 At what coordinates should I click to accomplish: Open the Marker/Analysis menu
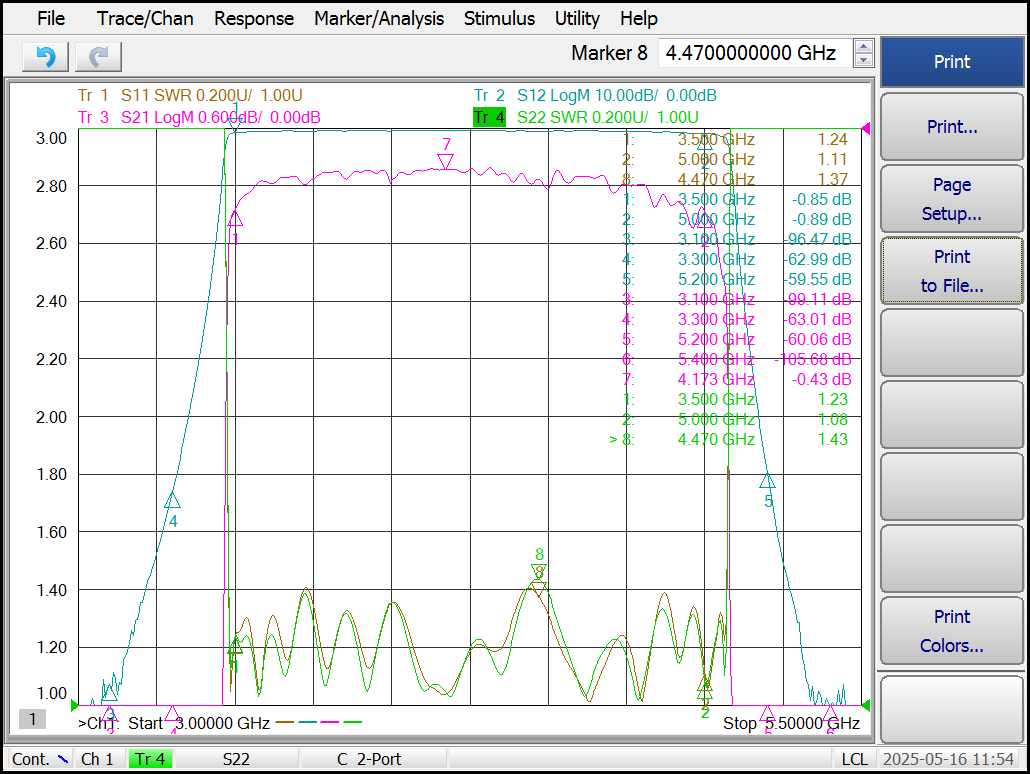tap(379, 18)
